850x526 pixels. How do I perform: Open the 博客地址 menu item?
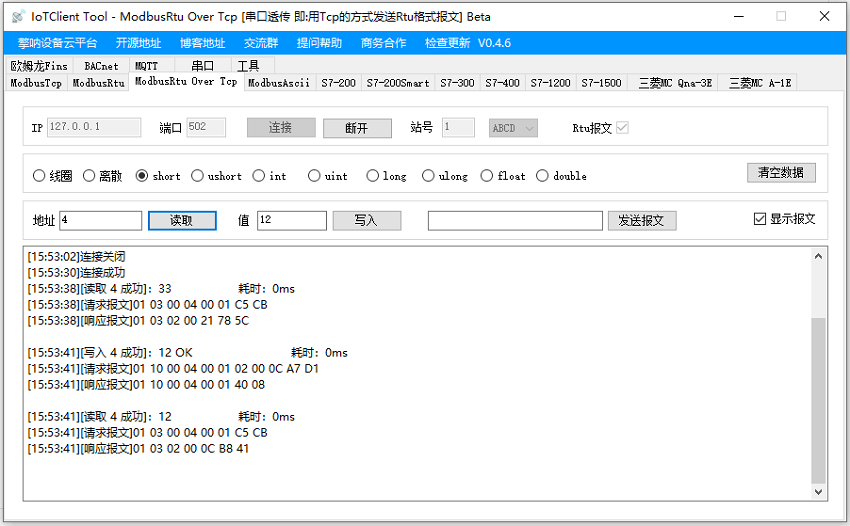(203, 43)
